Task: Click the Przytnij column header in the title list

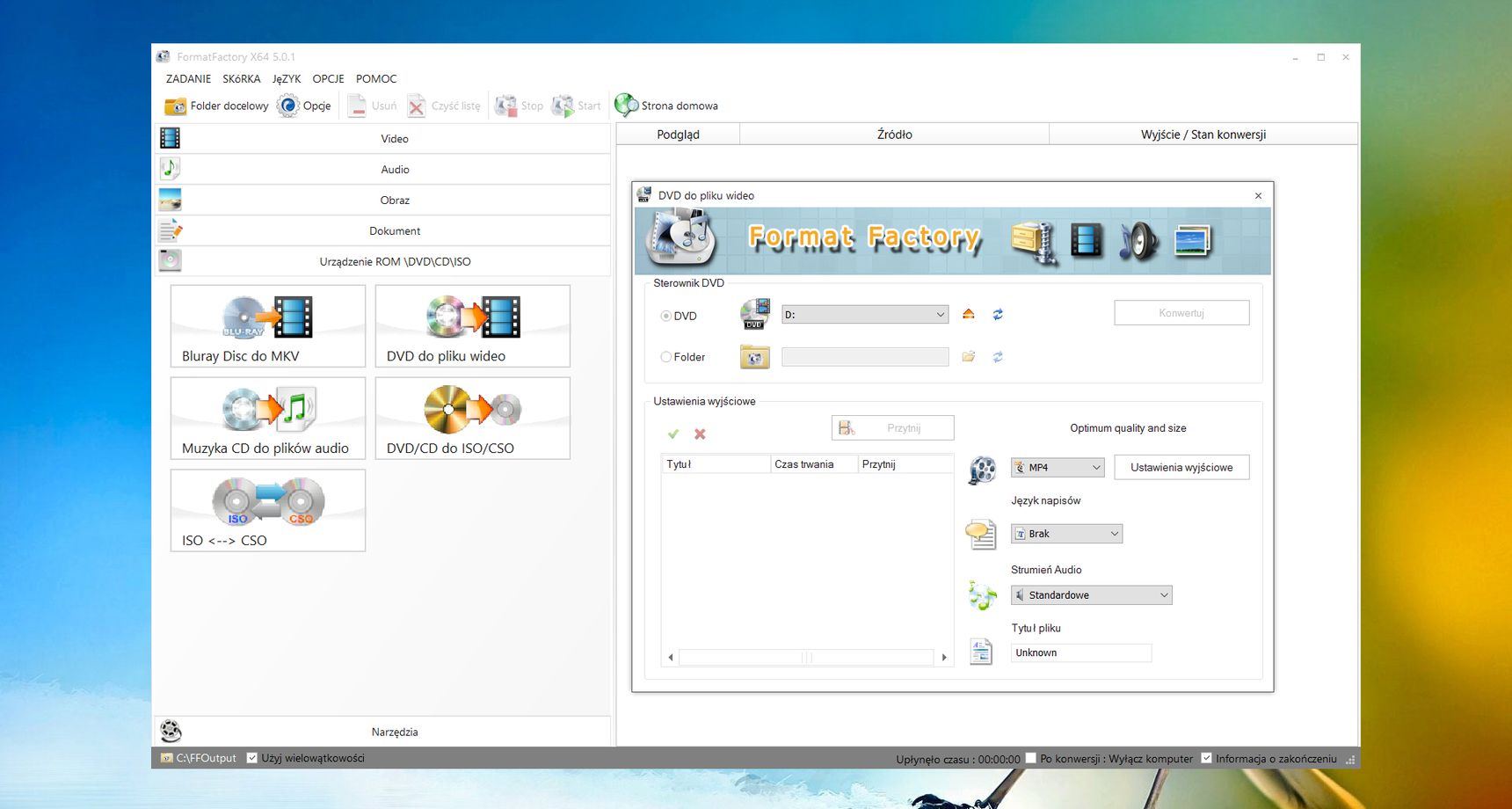Action: 905,464
